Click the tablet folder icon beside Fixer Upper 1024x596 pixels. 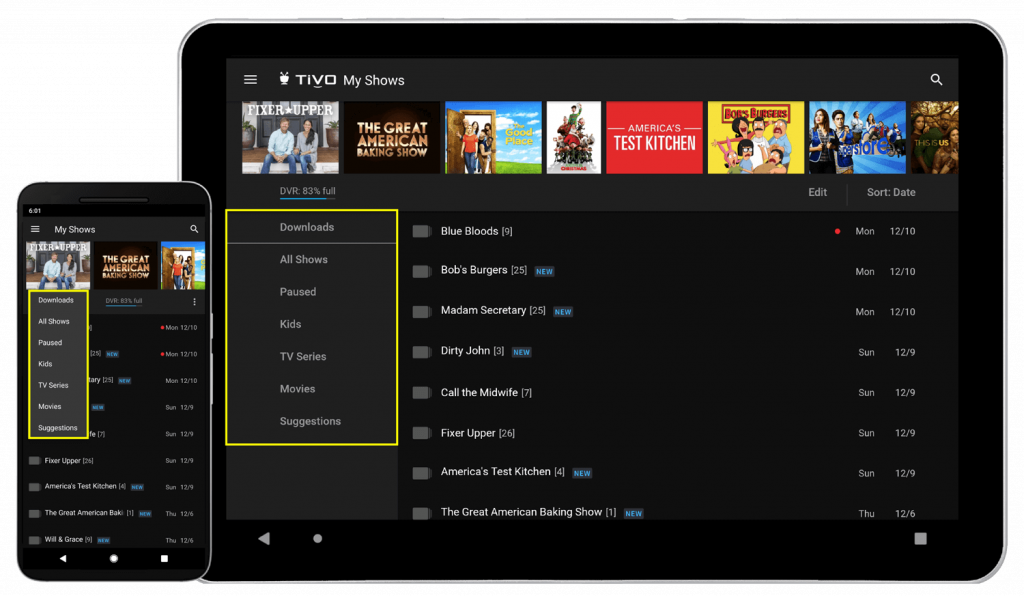click(422, 433)
